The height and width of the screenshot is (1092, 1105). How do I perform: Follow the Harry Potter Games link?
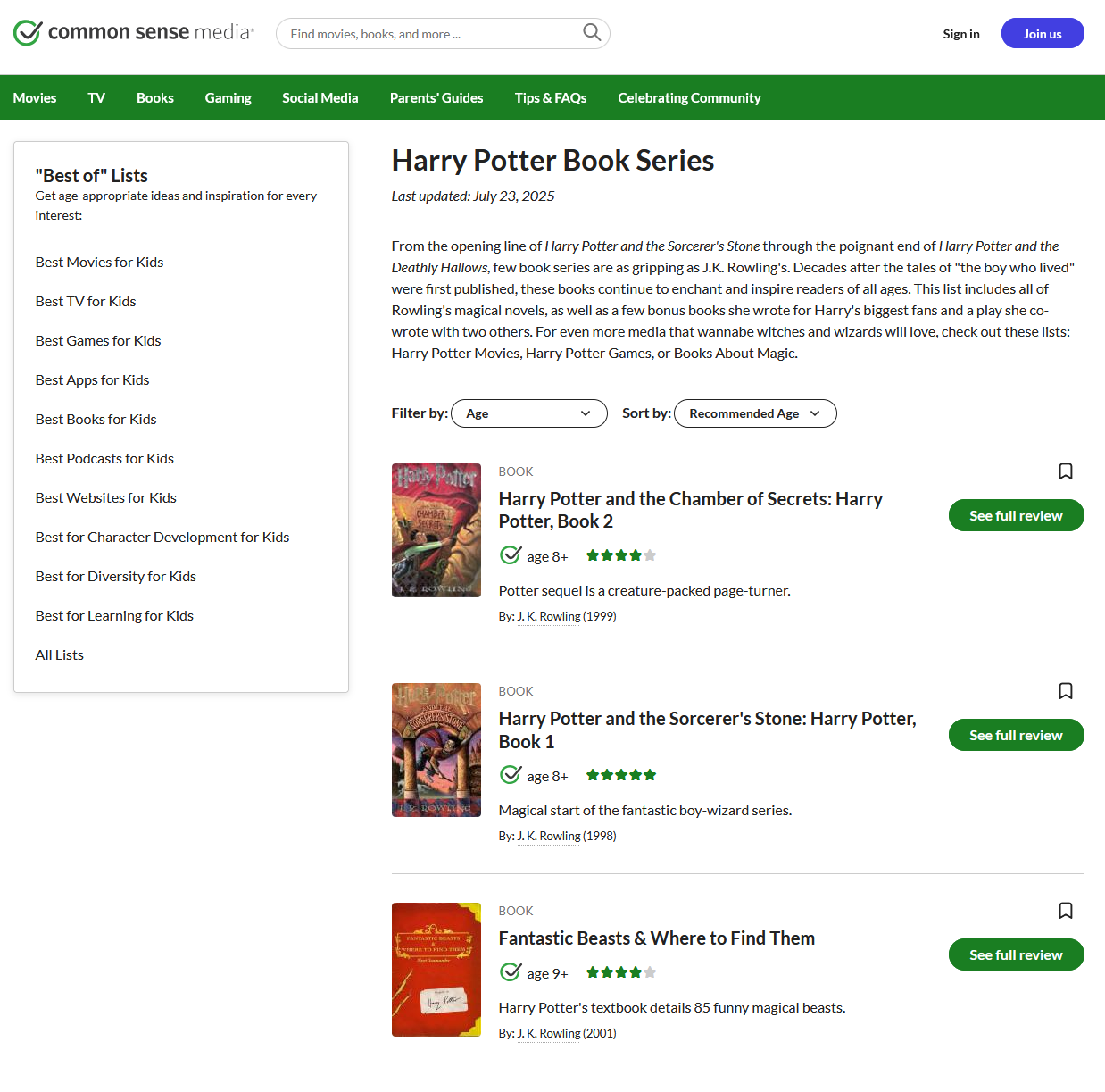pos(588,353)
